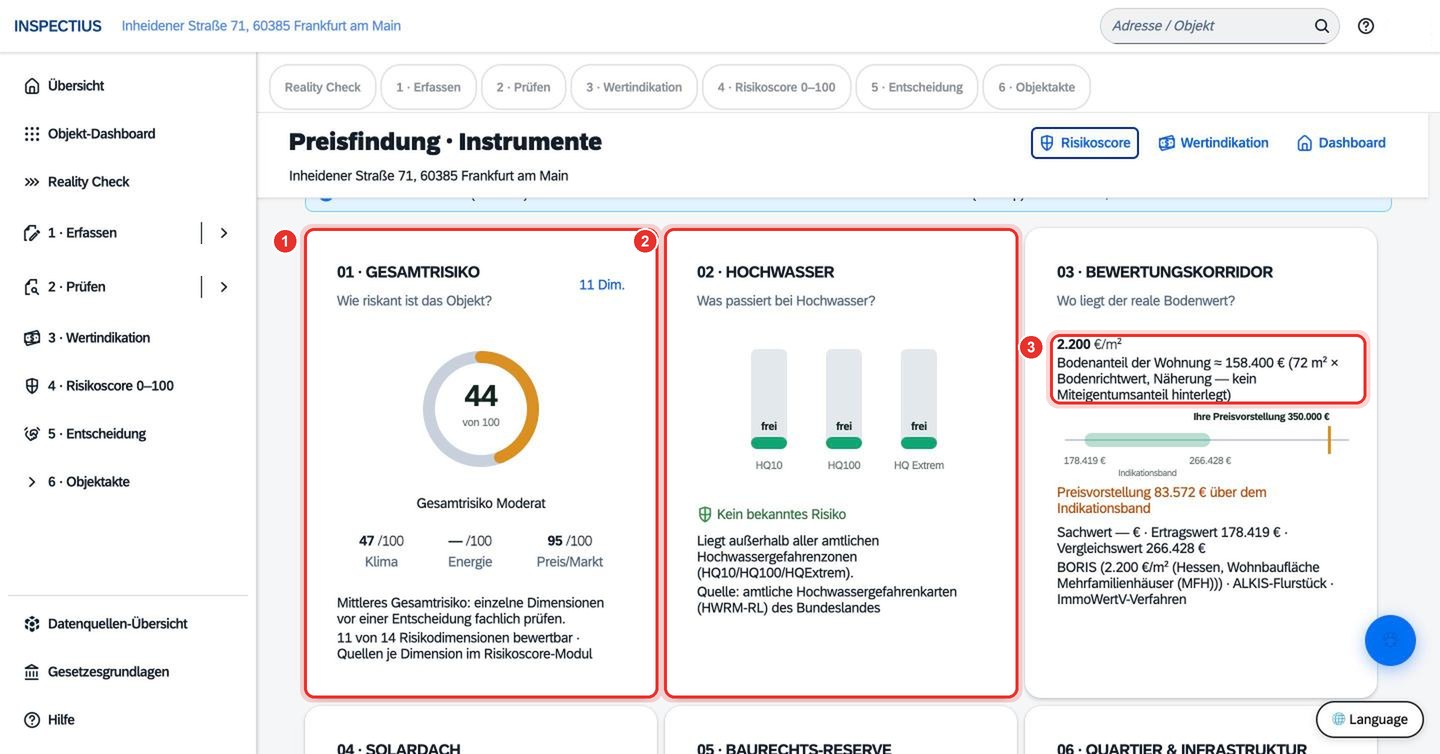Expand 1 · Erfassen submenu chevron

224,233
